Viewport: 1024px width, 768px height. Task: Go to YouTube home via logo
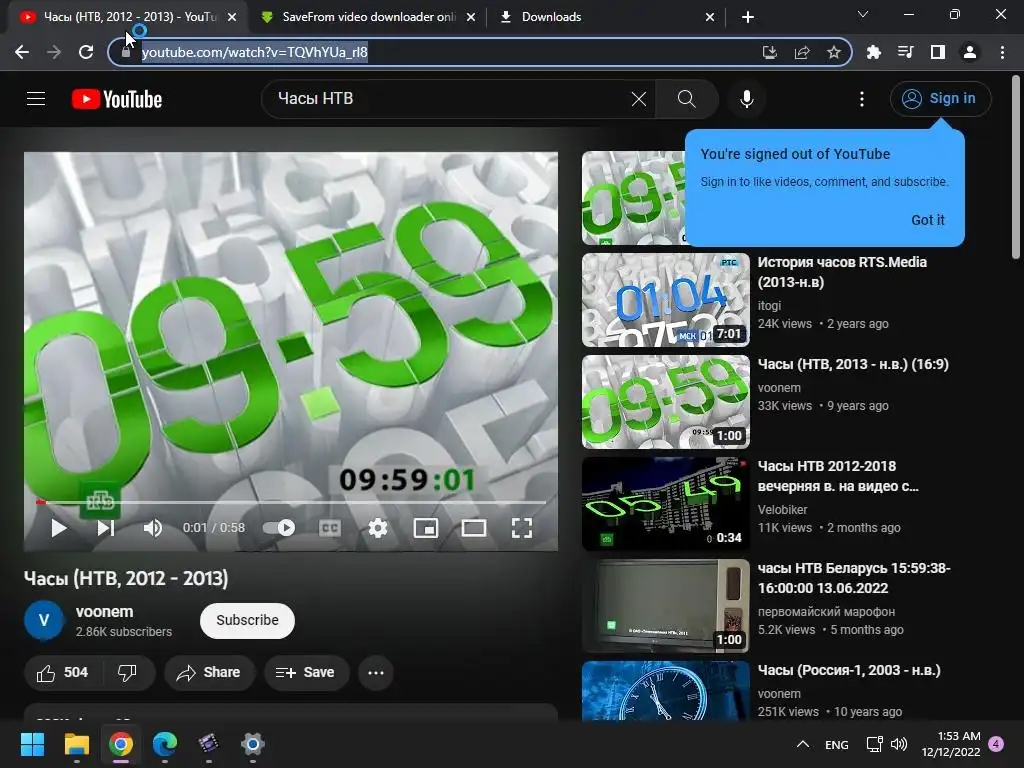117,99
